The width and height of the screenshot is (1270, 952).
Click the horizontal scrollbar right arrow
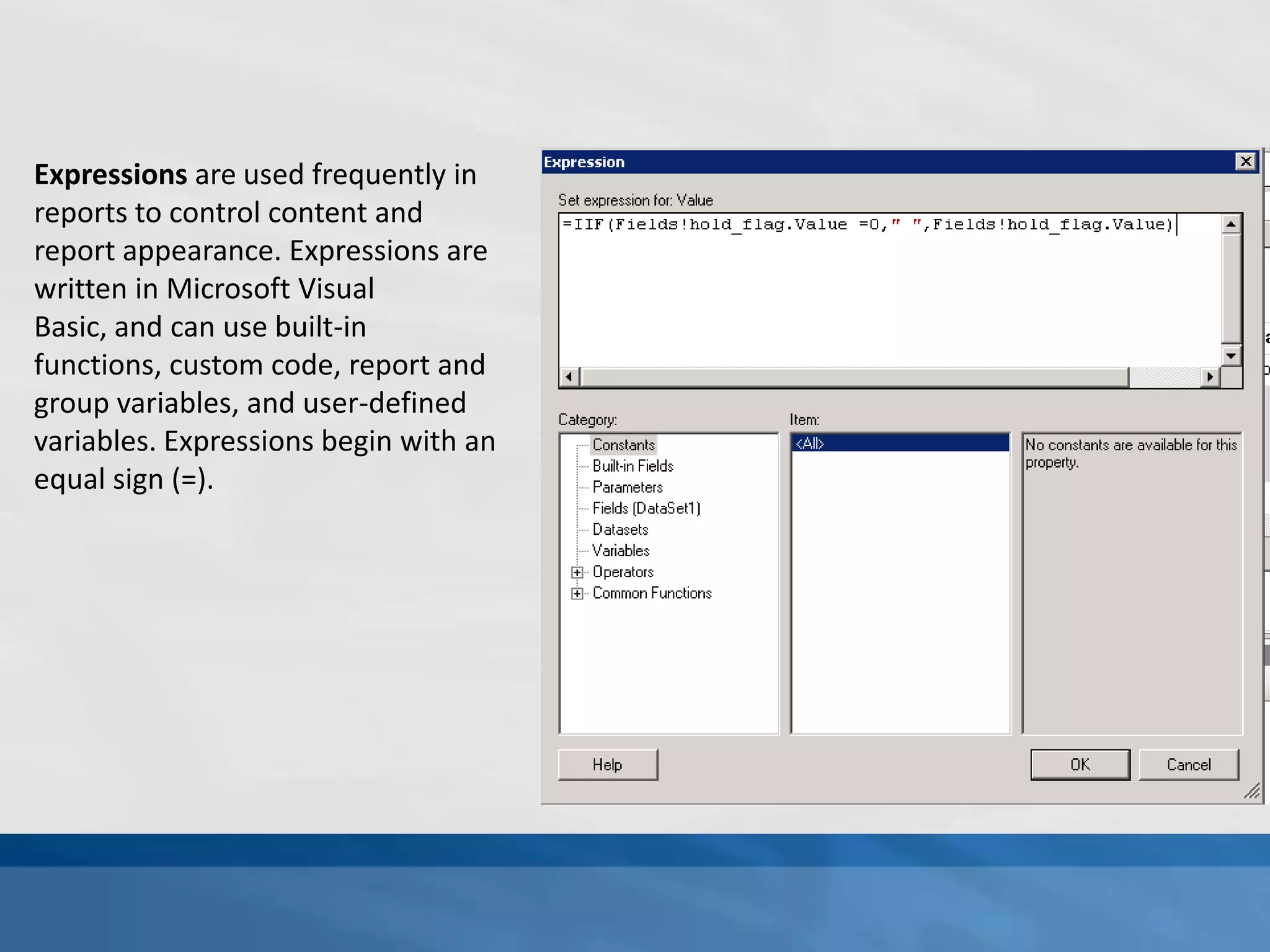1210,377
